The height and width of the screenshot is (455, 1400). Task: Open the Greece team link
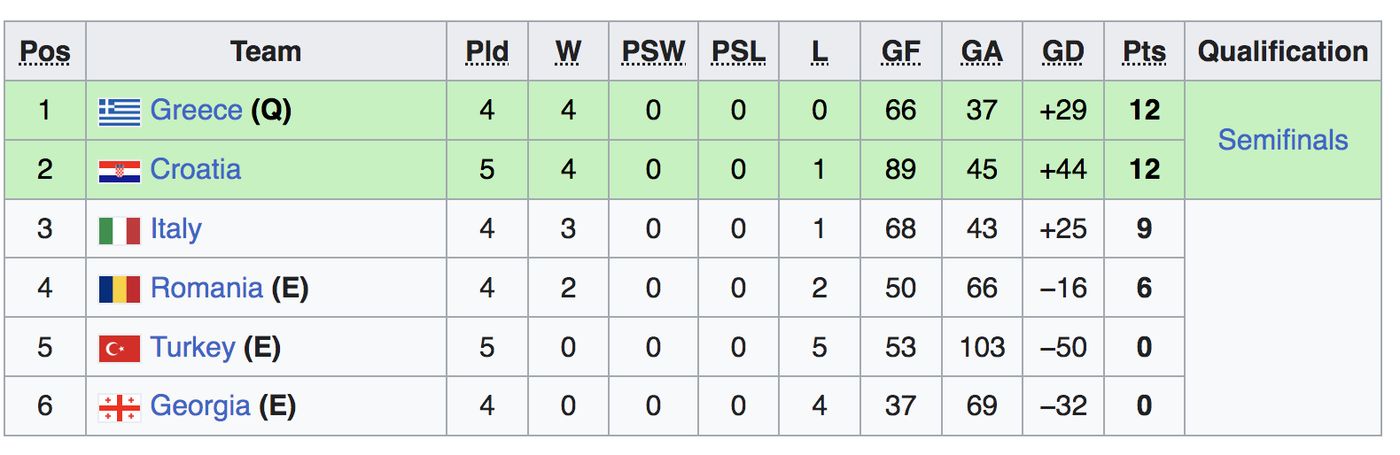(196, 110)
